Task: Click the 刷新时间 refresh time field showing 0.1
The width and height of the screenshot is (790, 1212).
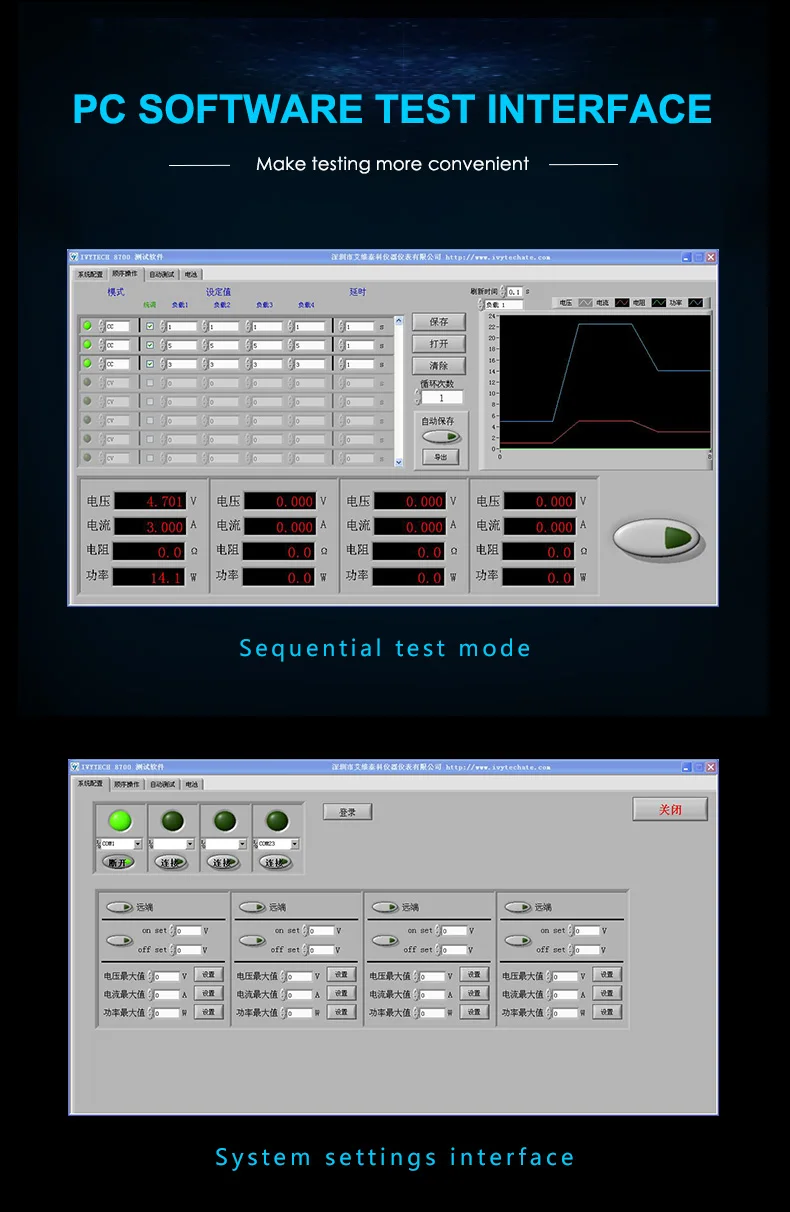Action: [x=514, y=291]
